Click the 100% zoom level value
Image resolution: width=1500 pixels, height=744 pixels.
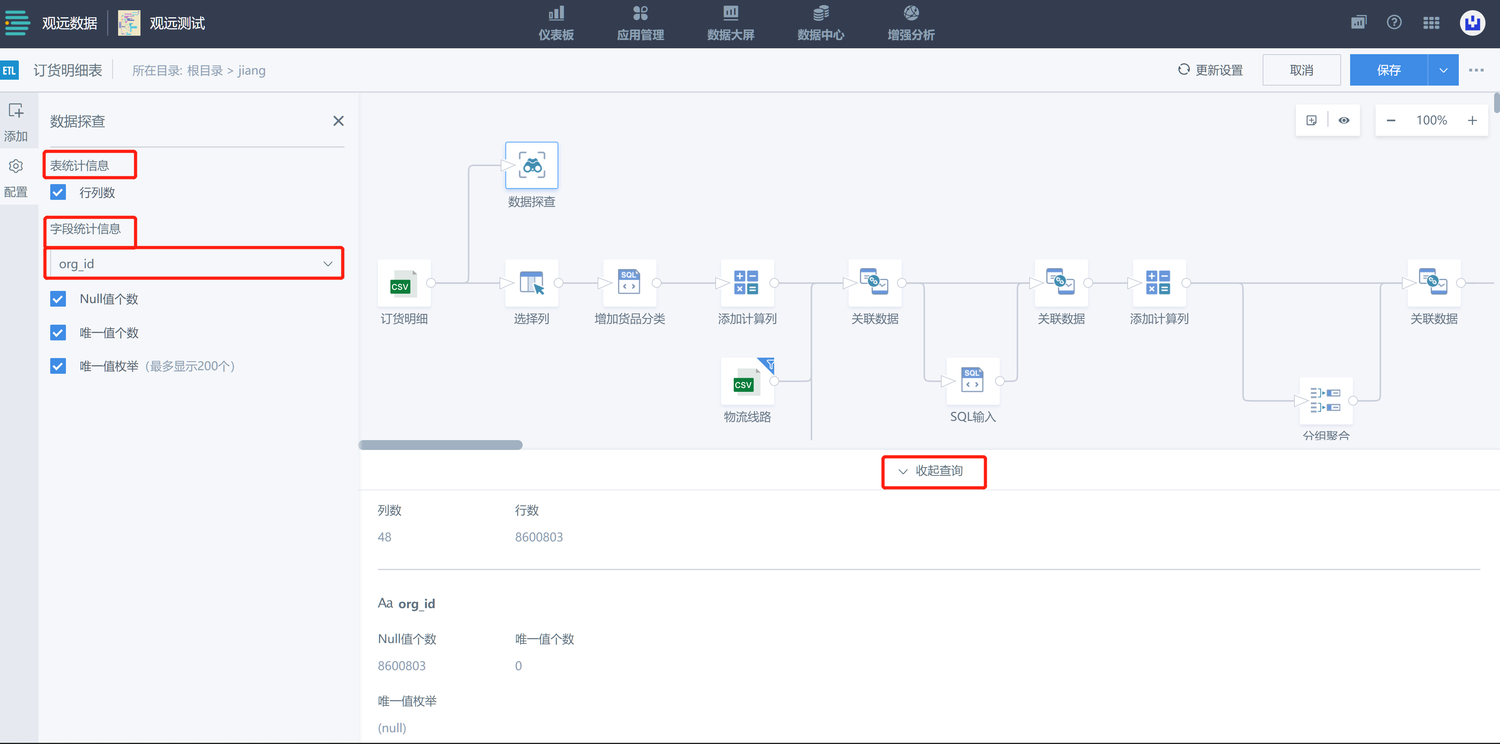click(1431, 120)
